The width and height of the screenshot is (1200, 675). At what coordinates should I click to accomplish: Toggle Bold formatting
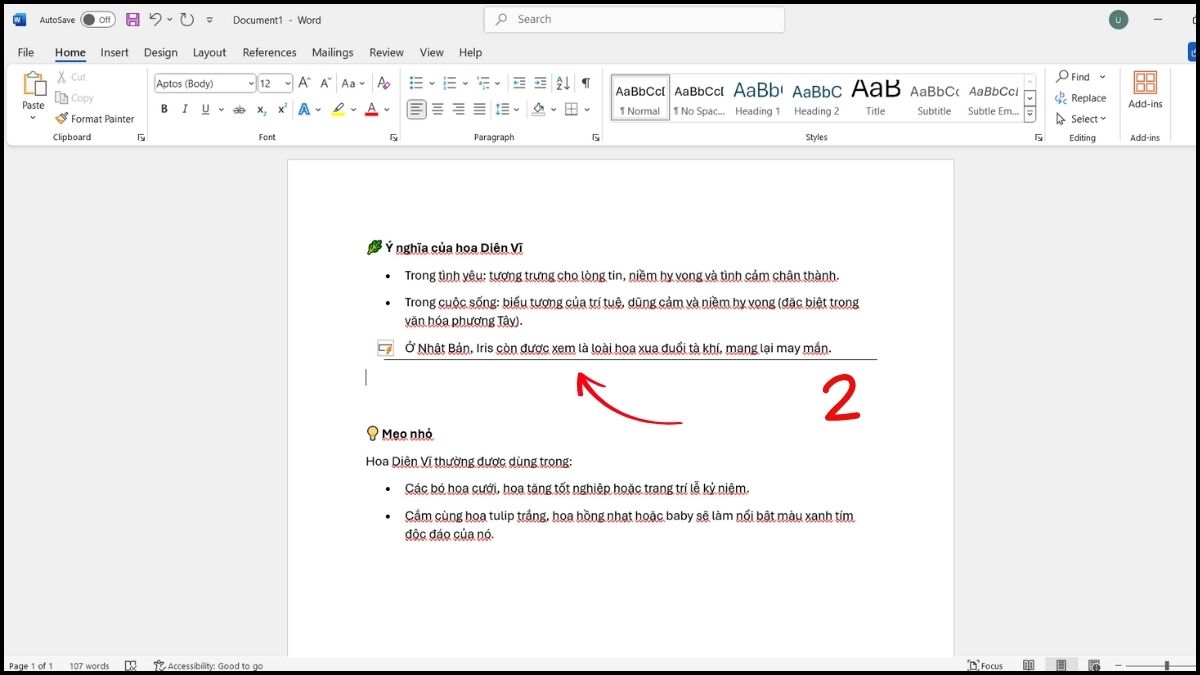[164, 110]
